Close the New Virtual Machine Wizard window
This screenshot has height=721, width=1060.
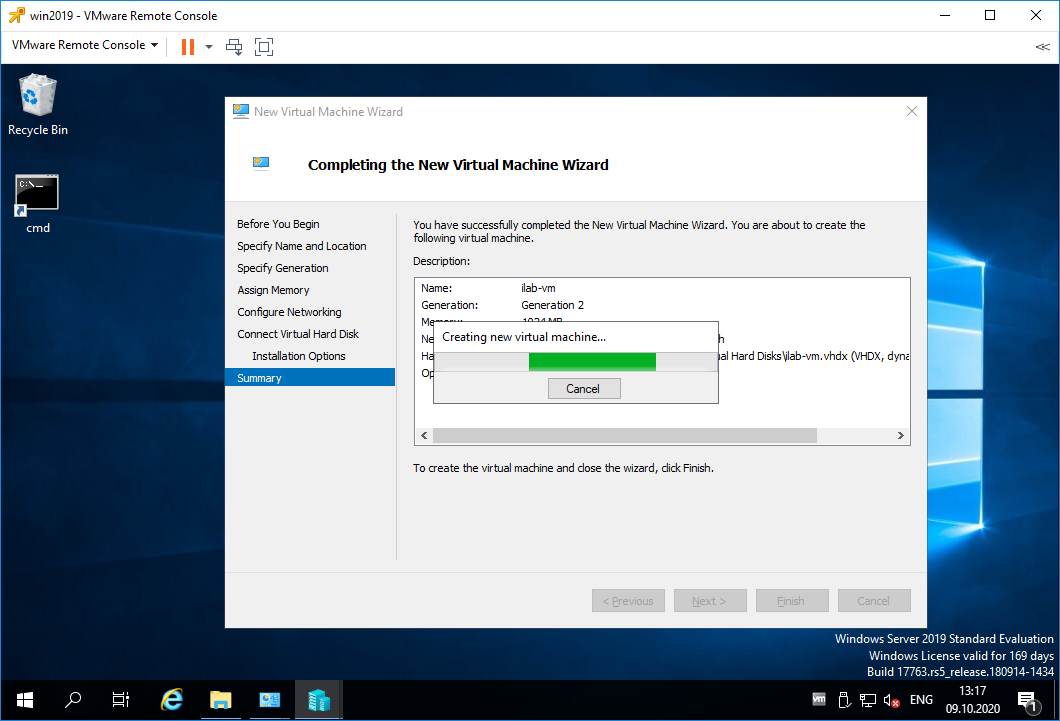tap(911, 111)
